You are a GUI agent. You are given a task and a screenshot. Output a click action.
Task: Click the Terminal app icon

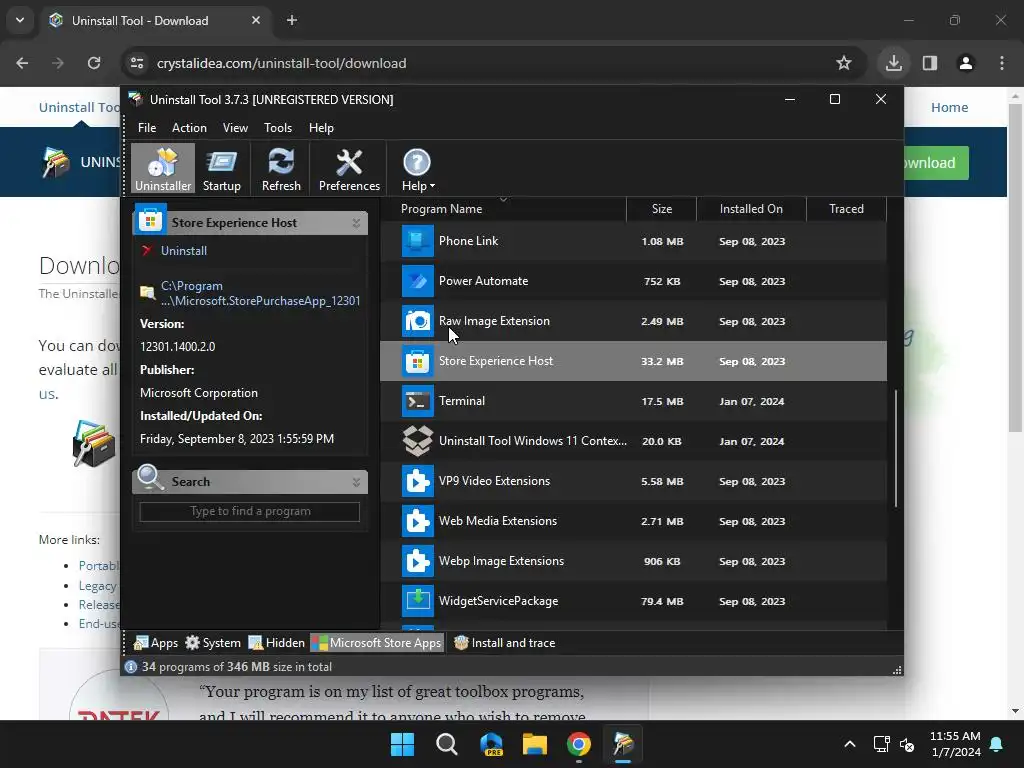coord(417,401)
